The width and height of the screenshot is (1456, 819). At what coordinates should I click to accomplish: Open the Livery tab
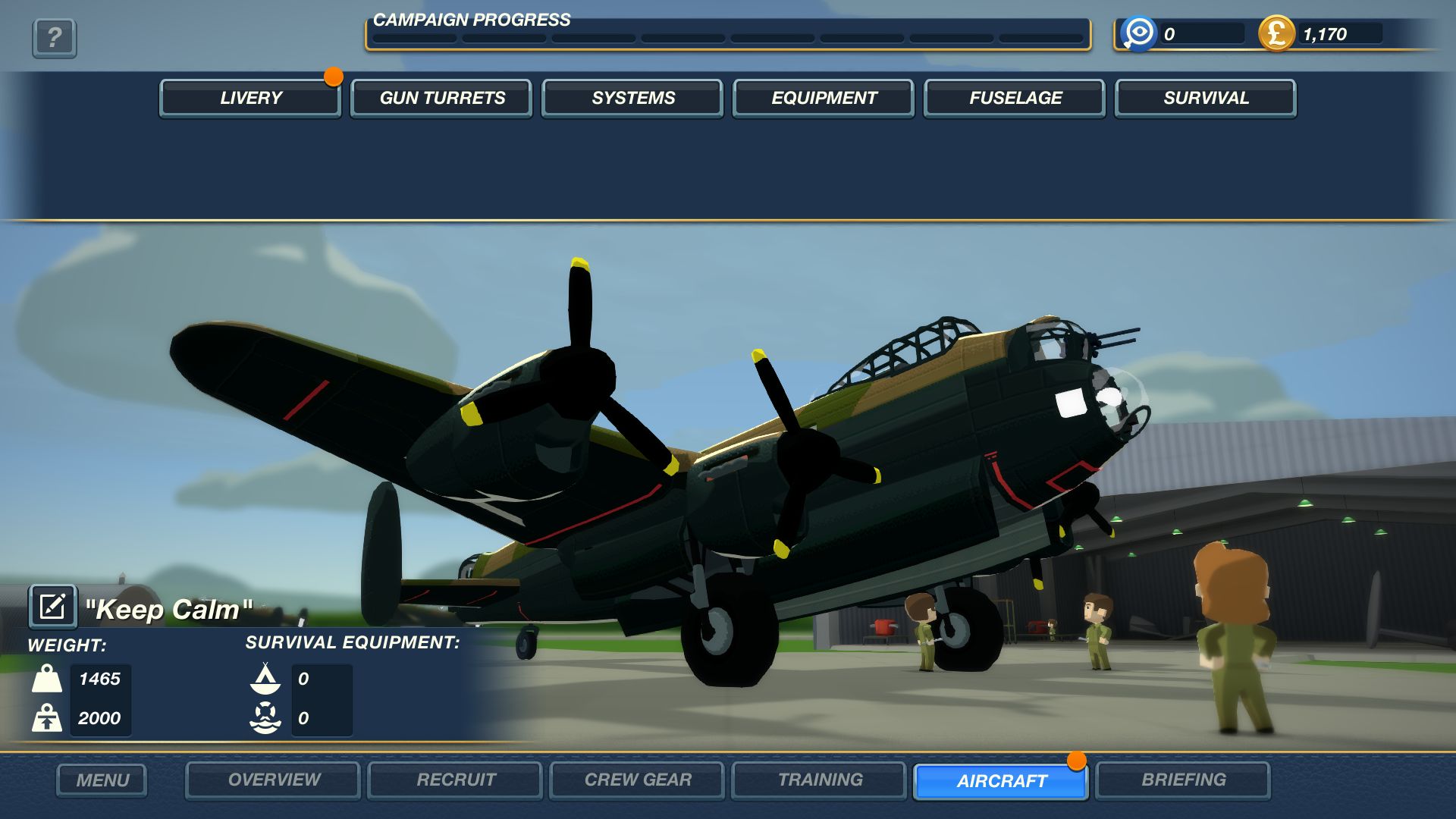(x=250, y=98)
